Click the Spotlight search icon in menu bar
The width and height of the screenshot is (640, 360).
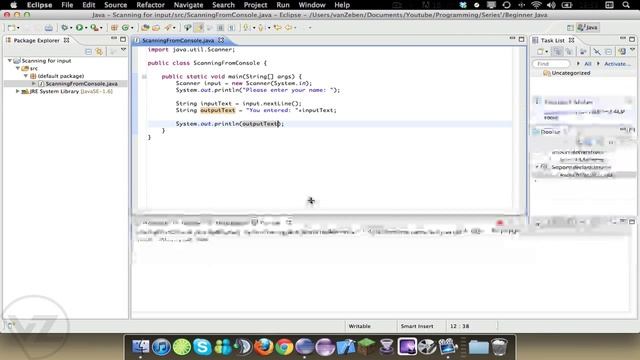[x=626, y=5]
